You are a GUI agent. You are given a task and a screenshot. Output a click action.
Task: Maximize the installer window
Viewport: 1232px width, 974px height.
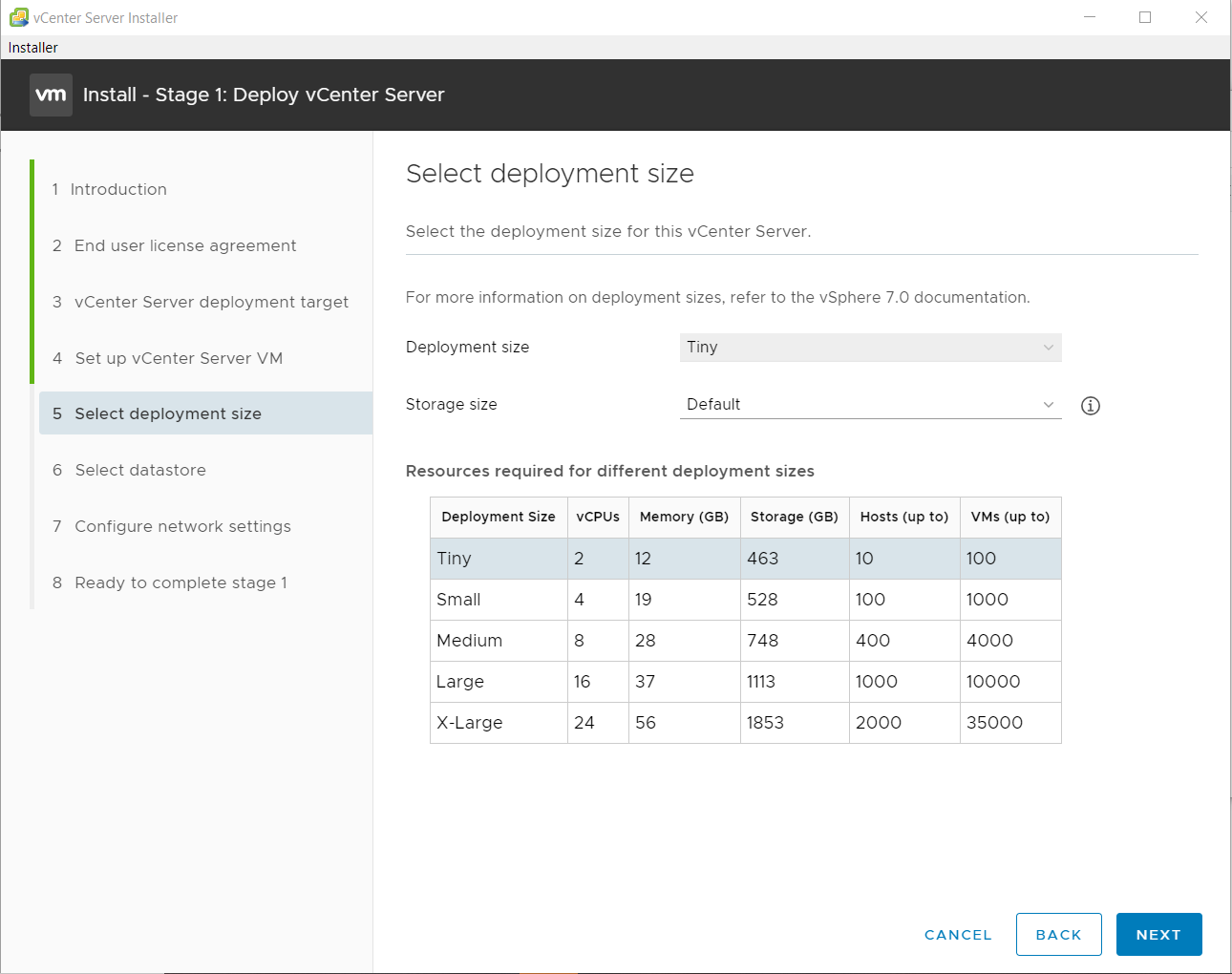[1145, 17]
